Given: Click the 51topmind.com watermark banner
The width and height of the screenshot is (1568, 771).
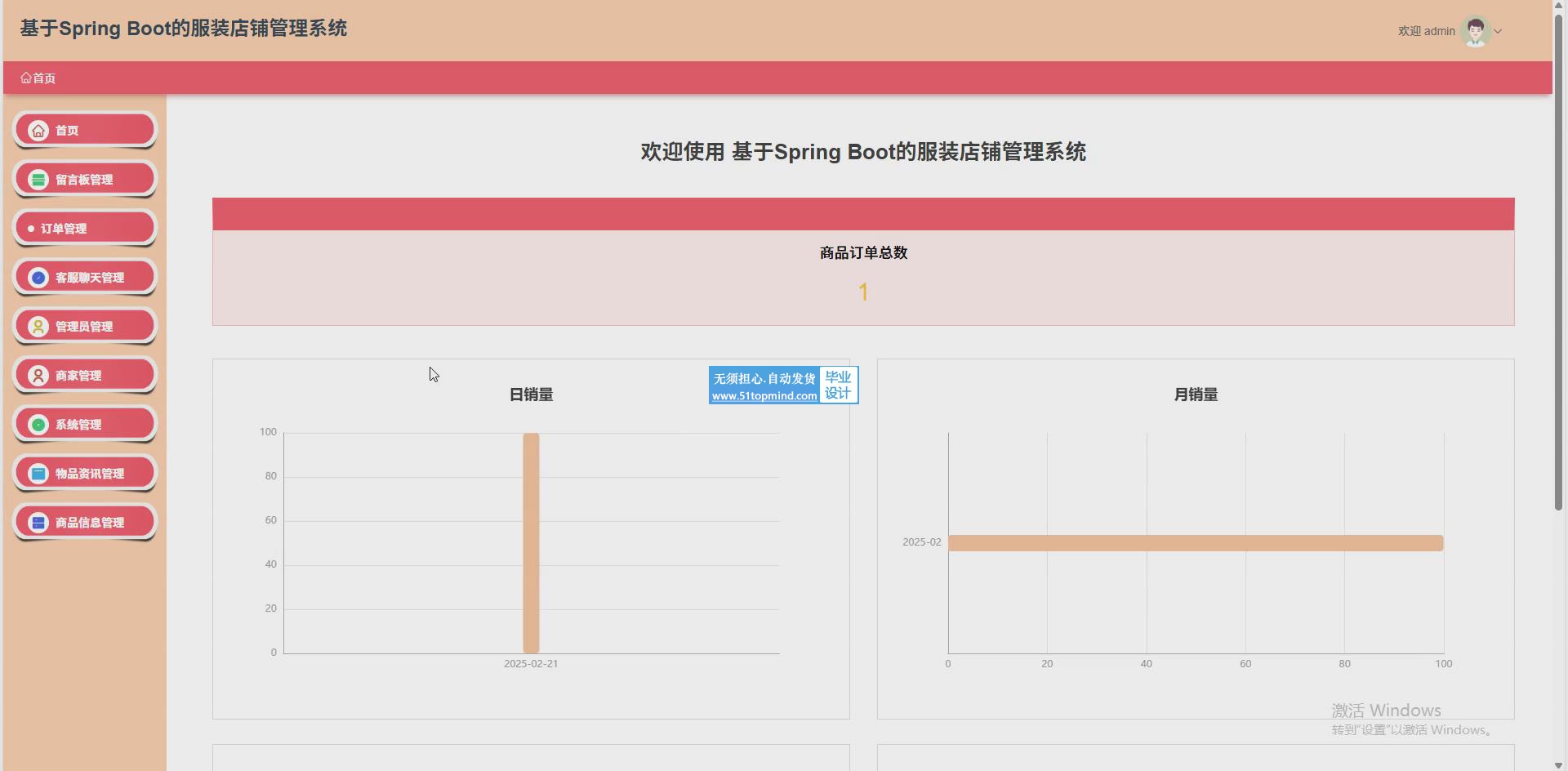Looking at the screenshot, I should [782, 385].
